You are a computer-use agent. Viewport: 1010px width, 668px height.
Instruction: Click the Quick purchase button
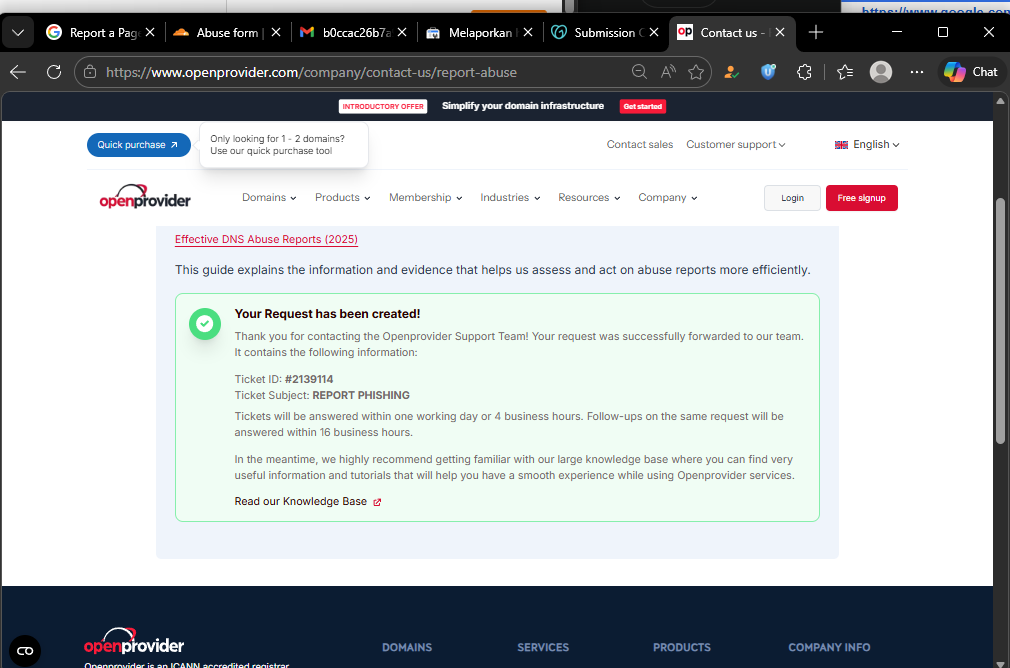tap(138, 145)
